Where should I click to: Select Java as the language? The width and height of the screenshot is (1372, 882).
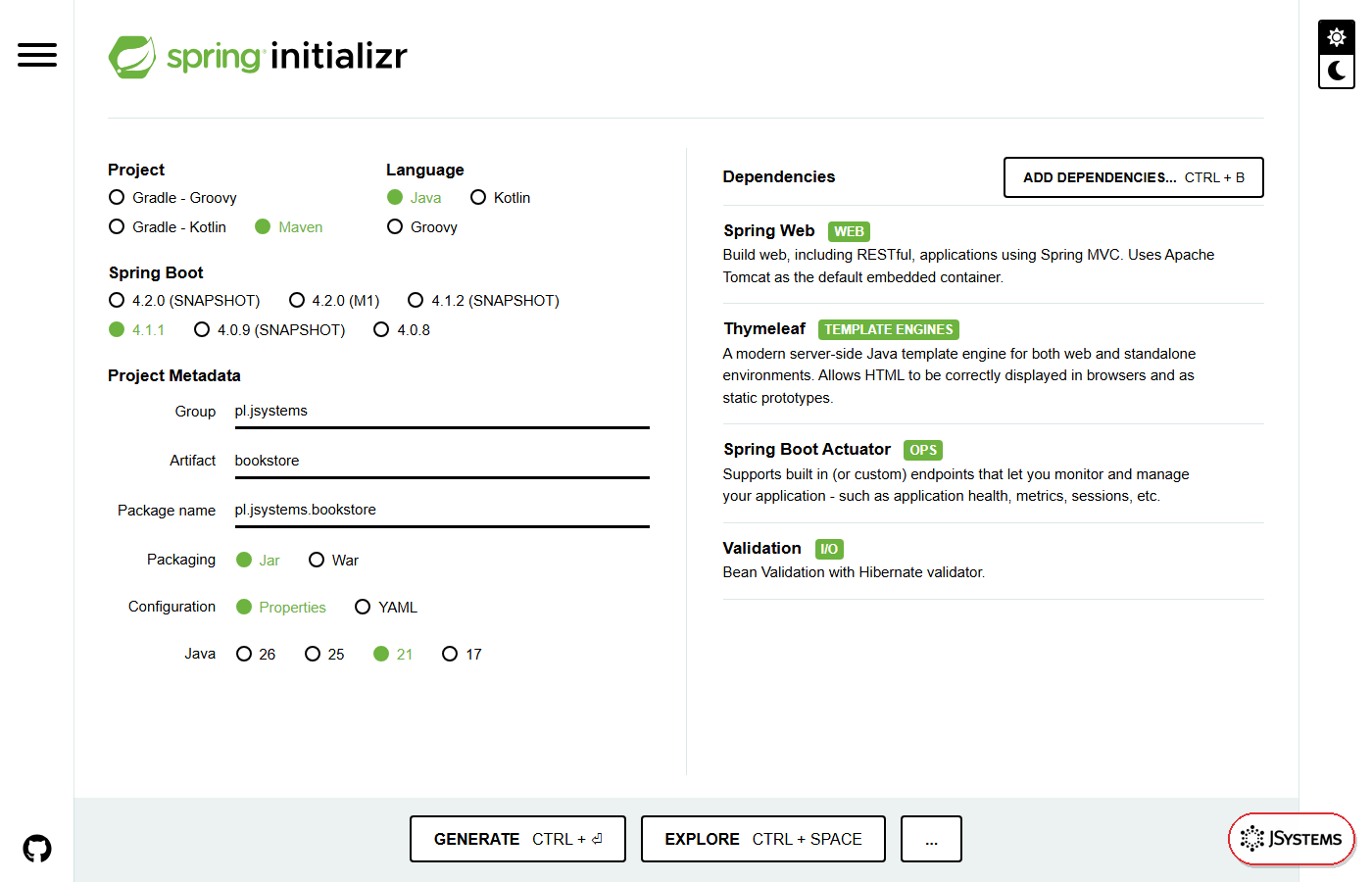point(415,198)
